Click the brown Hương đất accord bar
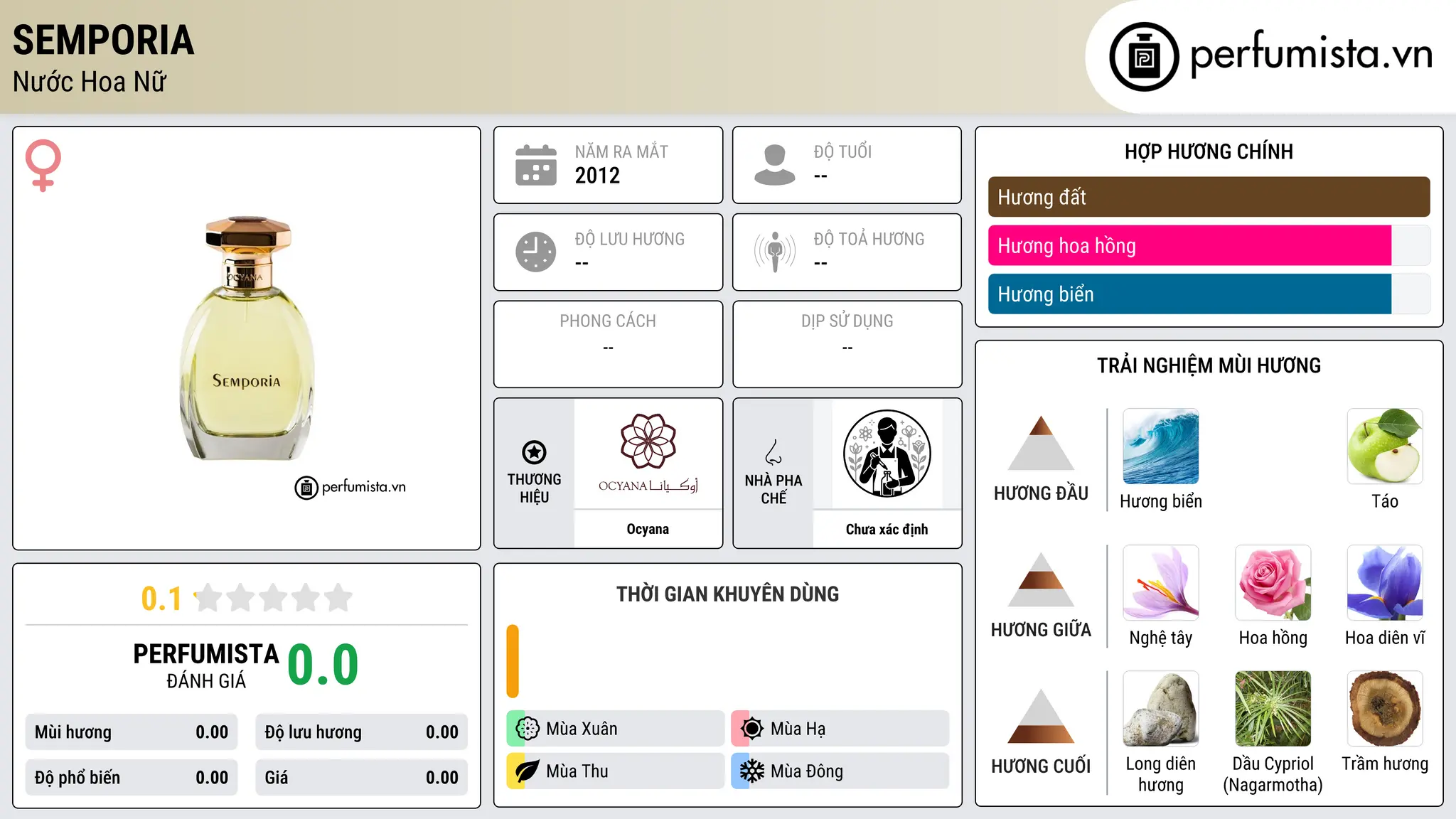 [1209, 197]
